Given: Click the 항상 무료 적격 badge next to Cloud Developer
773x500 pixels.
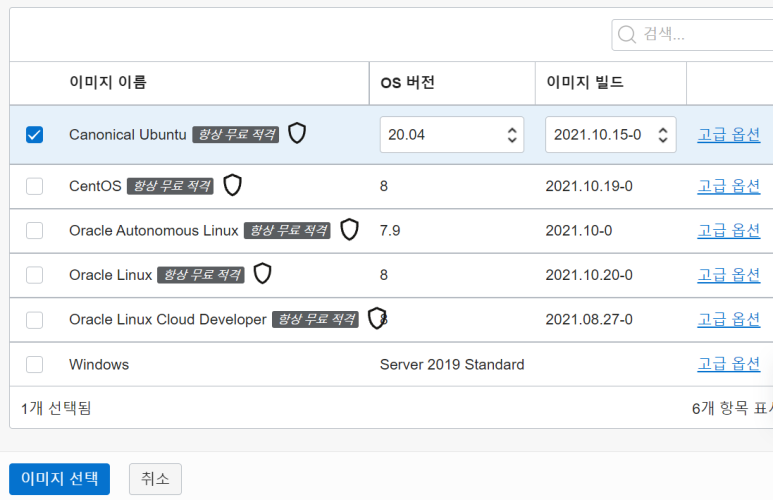Looking at the screenshot, I should 315,319.
